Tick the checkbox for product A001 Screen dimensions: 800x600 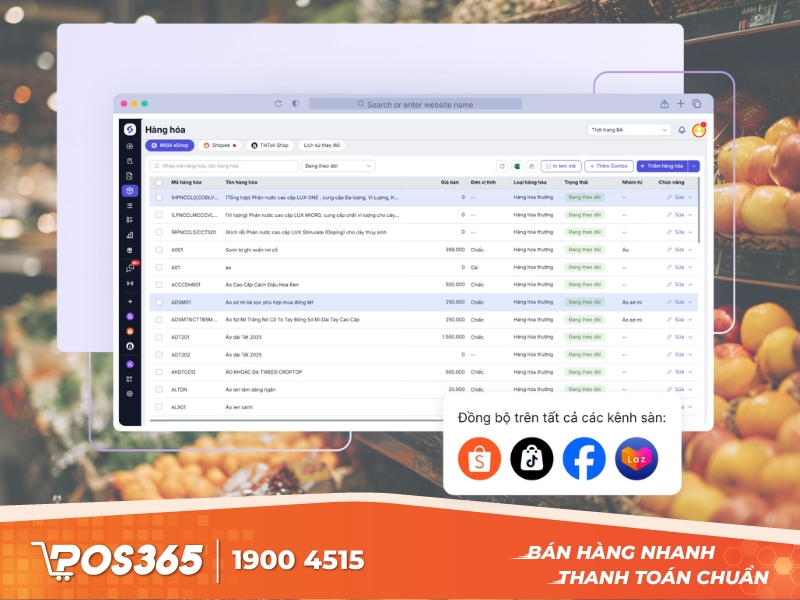(158, 251)
